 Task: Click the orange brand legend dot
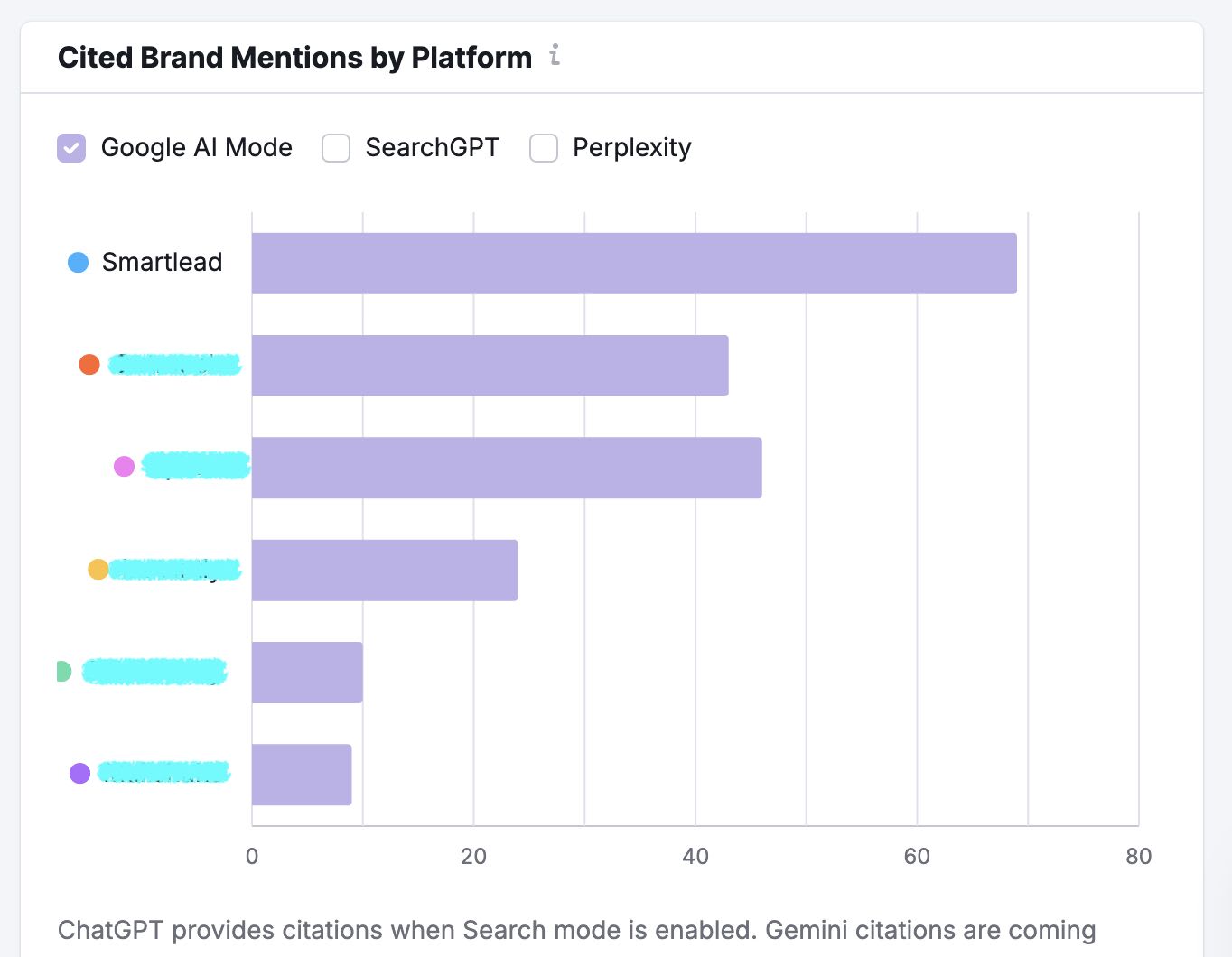(x=89, y=365)
